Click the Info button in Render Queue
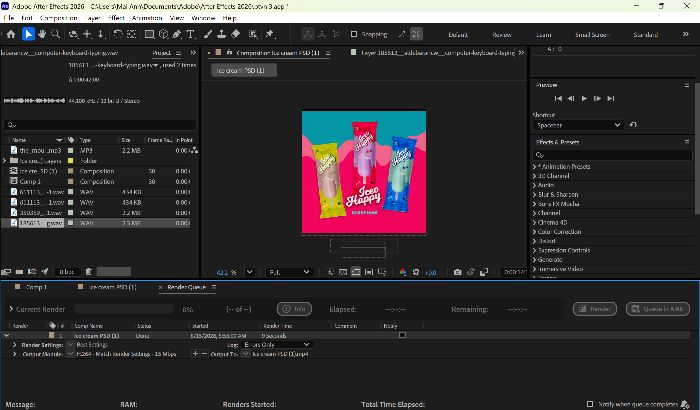Image resolution: width=700 pixels, height=410 pixels. 294,309
